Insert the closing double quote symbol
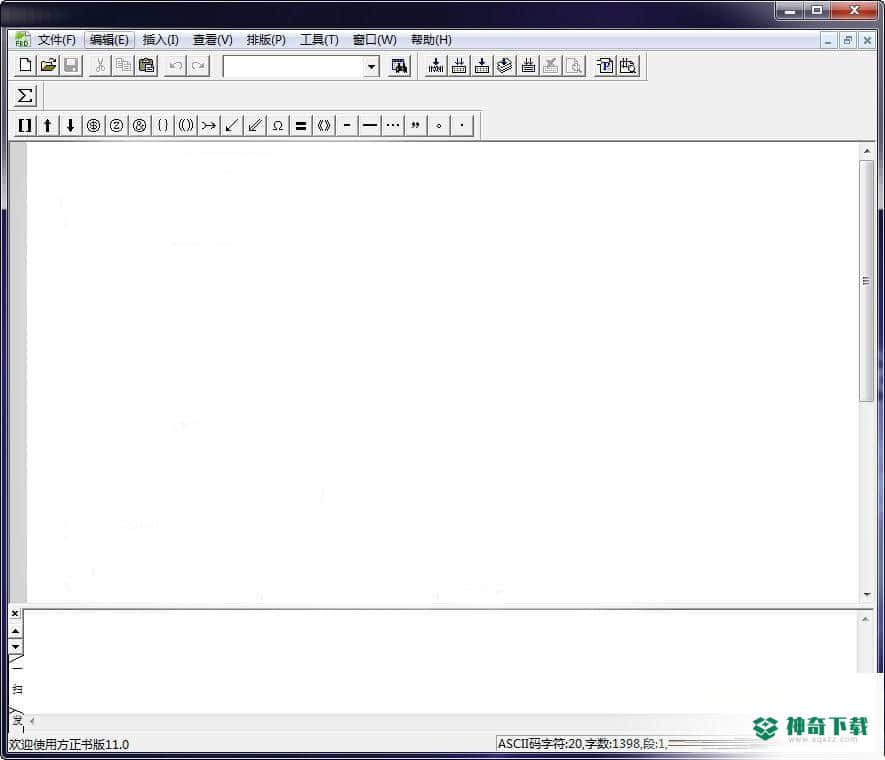The width and height of the screenshot is (885, 760). pos(416,125)
